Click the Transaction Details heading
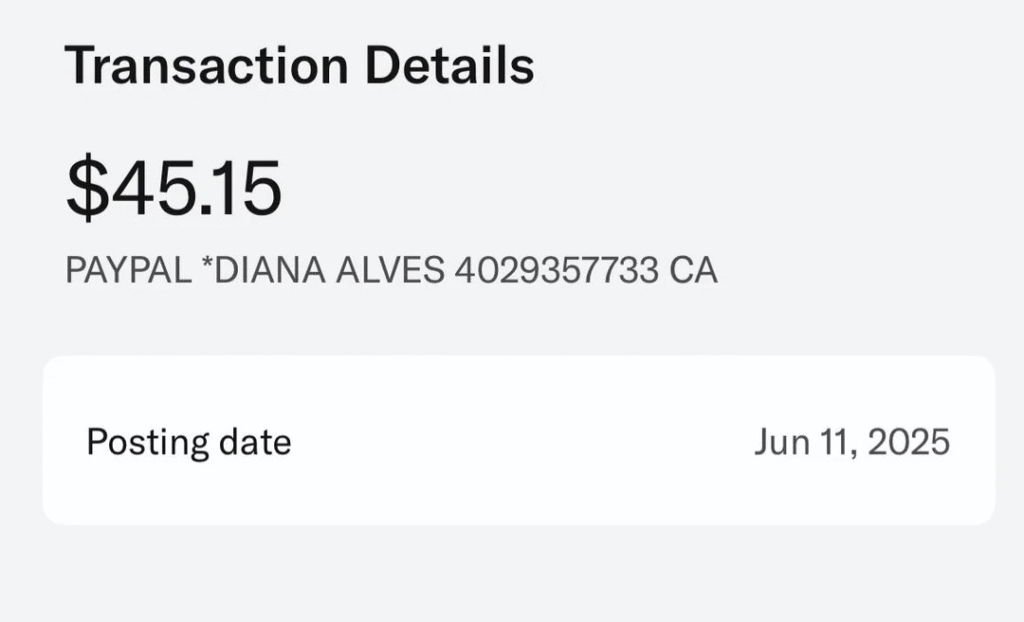This screenshot has height=622, width=1024. pos(299,66)
